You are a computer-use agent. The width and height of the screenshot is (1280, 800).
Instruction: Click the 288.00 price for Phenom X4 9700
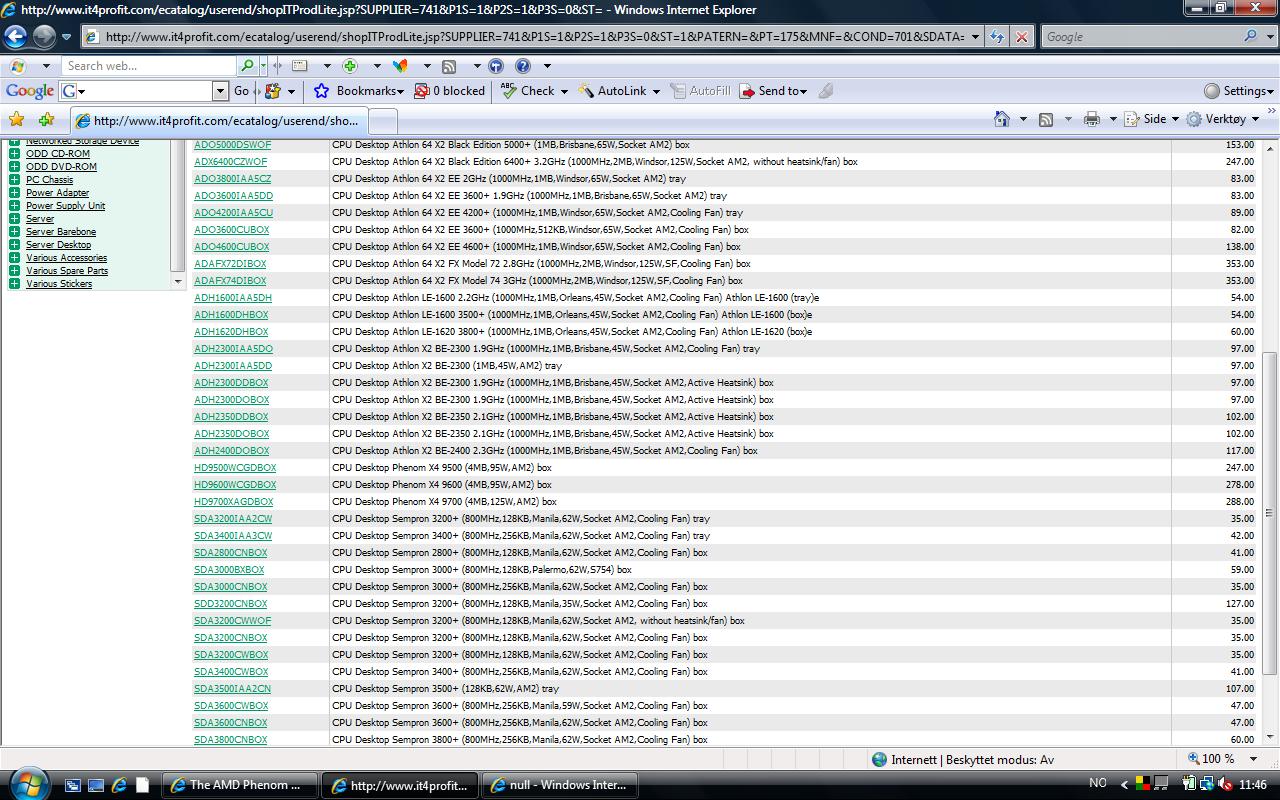click(x=1240, y=502)
